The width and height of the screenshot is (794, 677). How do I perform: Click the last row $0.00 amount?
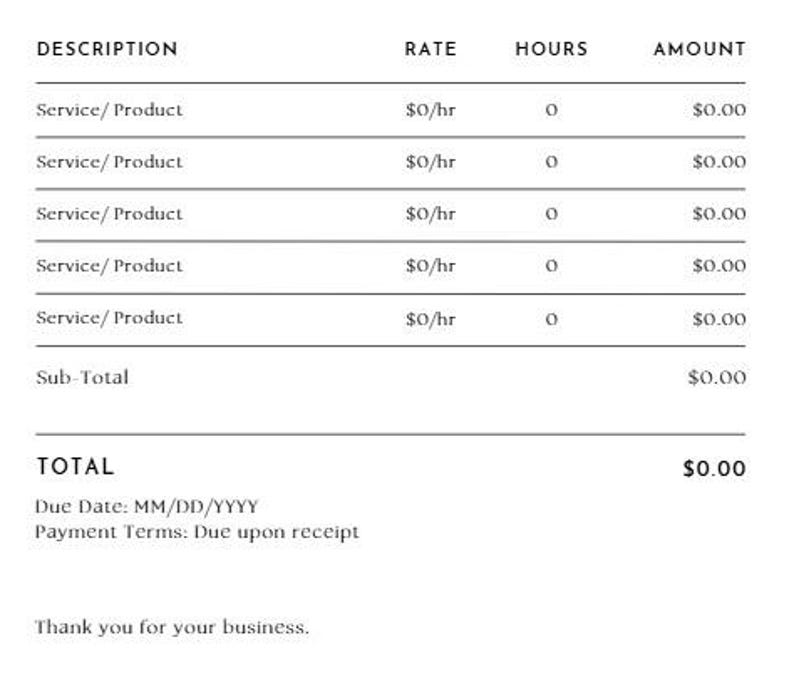(719, 320)
